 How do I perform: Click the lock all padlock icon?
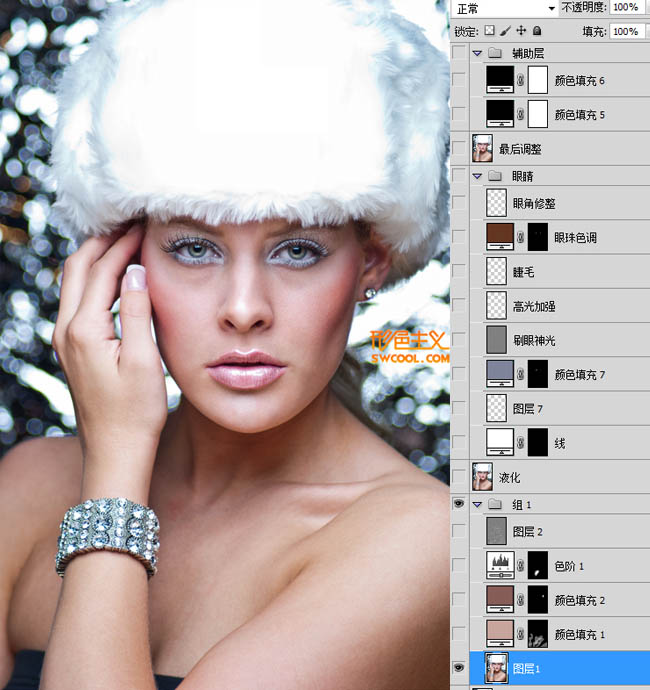point(537,30)
